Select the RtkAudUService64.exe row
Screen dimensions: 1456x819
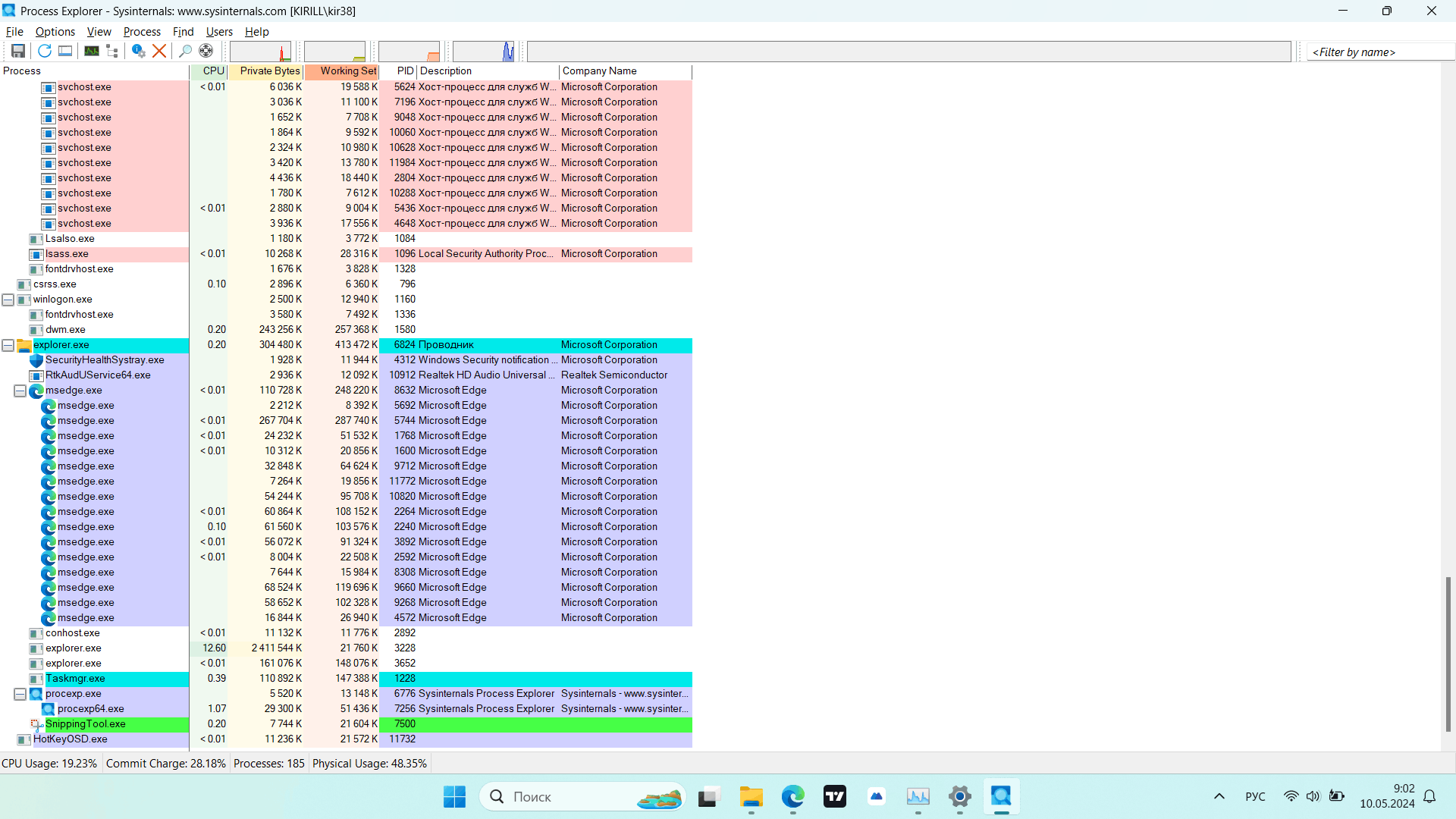pos(346,375)
